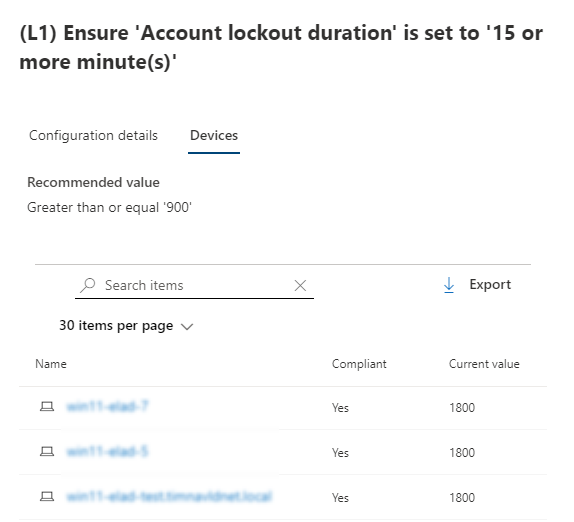This screenshot has height=522, width=574.
Task: Sort by the Compliant column header
Action: tap(359, 364)
